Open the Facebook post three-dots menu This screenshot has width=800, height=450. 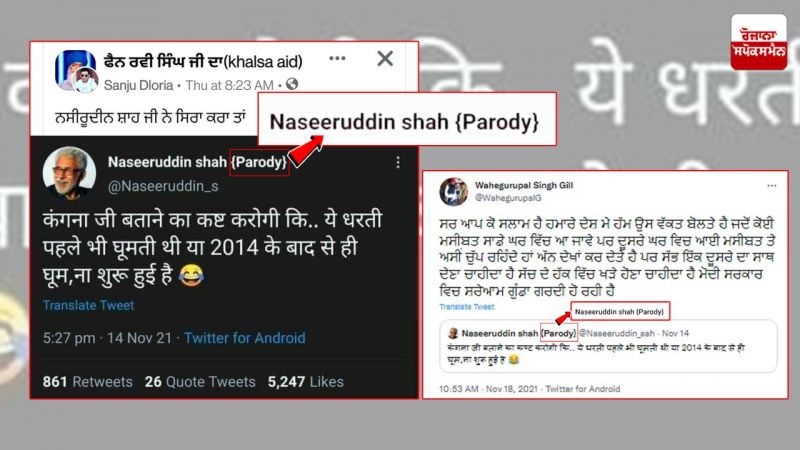(337, 59)
